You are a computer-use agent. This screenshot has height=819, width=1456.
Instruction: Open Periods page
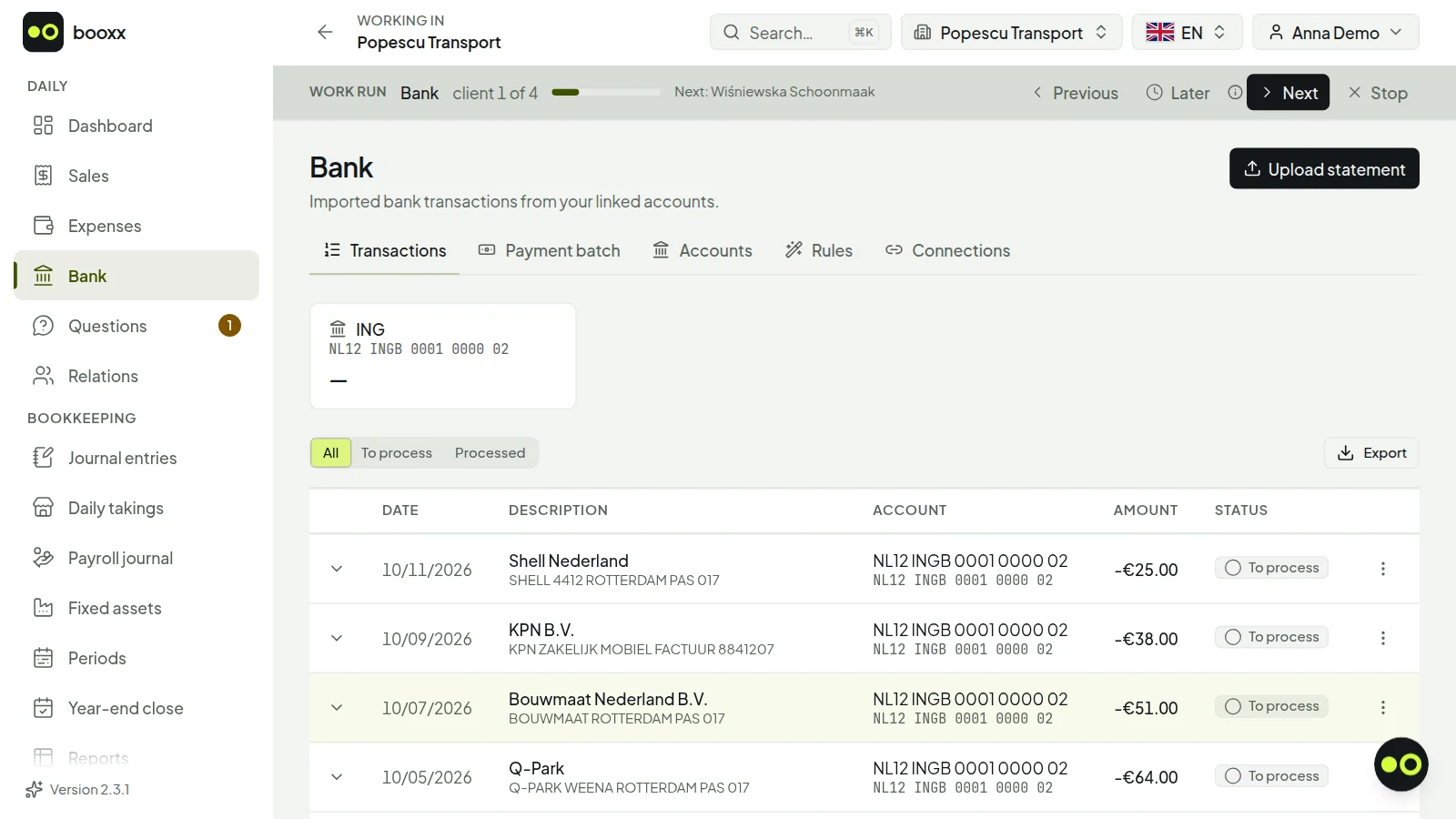click(x=136, y=658)
